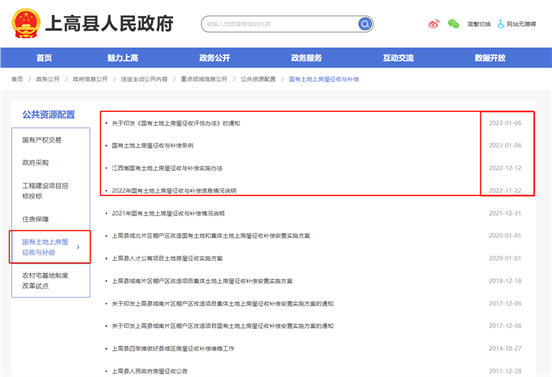
Task: Open 关于印发上高县城南片区…国有土地 notice article
Action: pos(222,326)
